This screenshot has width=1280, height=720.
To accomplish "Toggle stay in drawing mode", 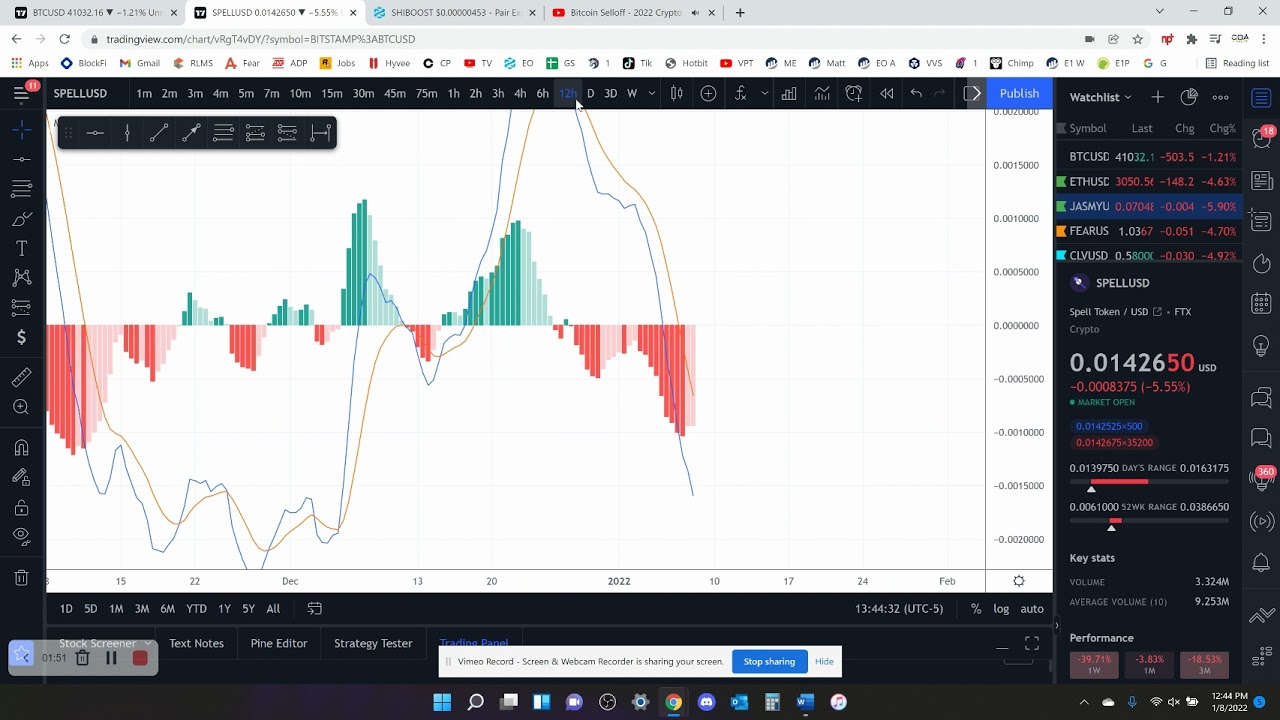I will coord(22,477).
